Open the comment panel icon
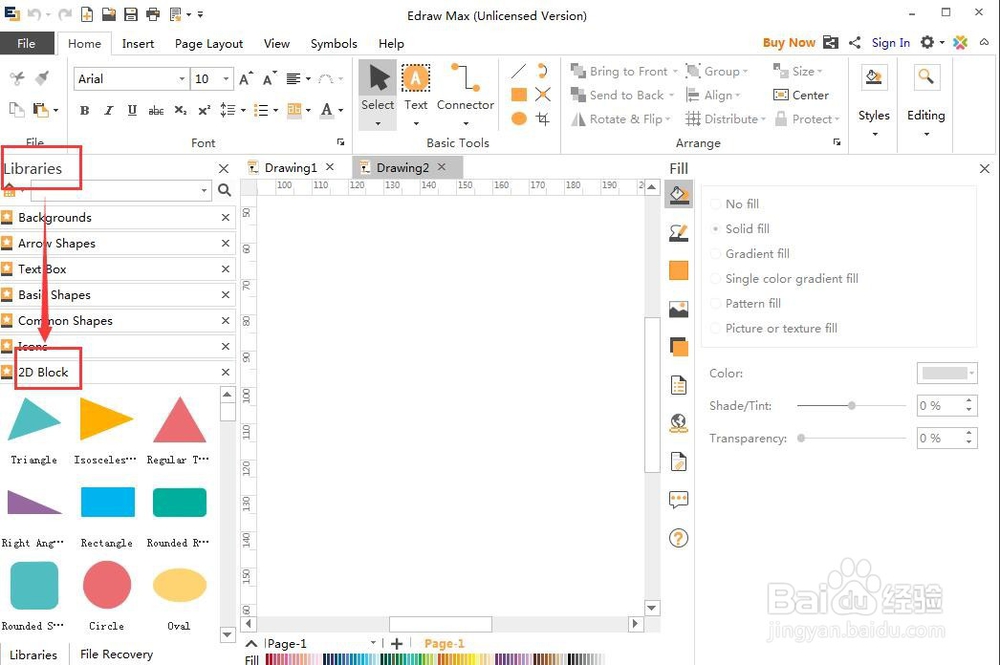Image resolution: width=1000 pixels, height=665 pixels. click(x=679, y=499)
